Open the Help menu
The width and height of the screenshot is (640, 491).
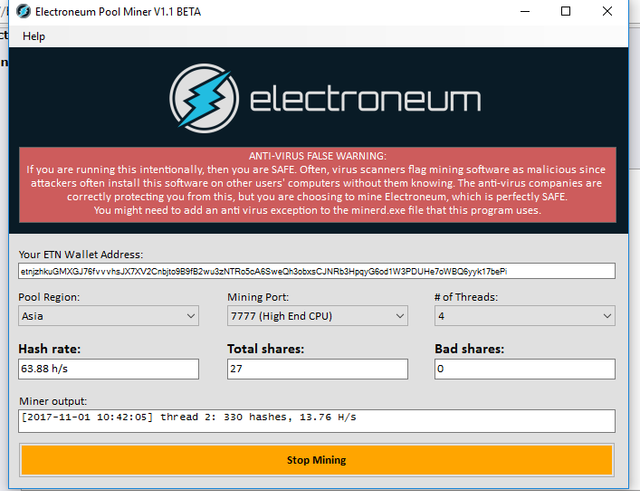(33, 36)
